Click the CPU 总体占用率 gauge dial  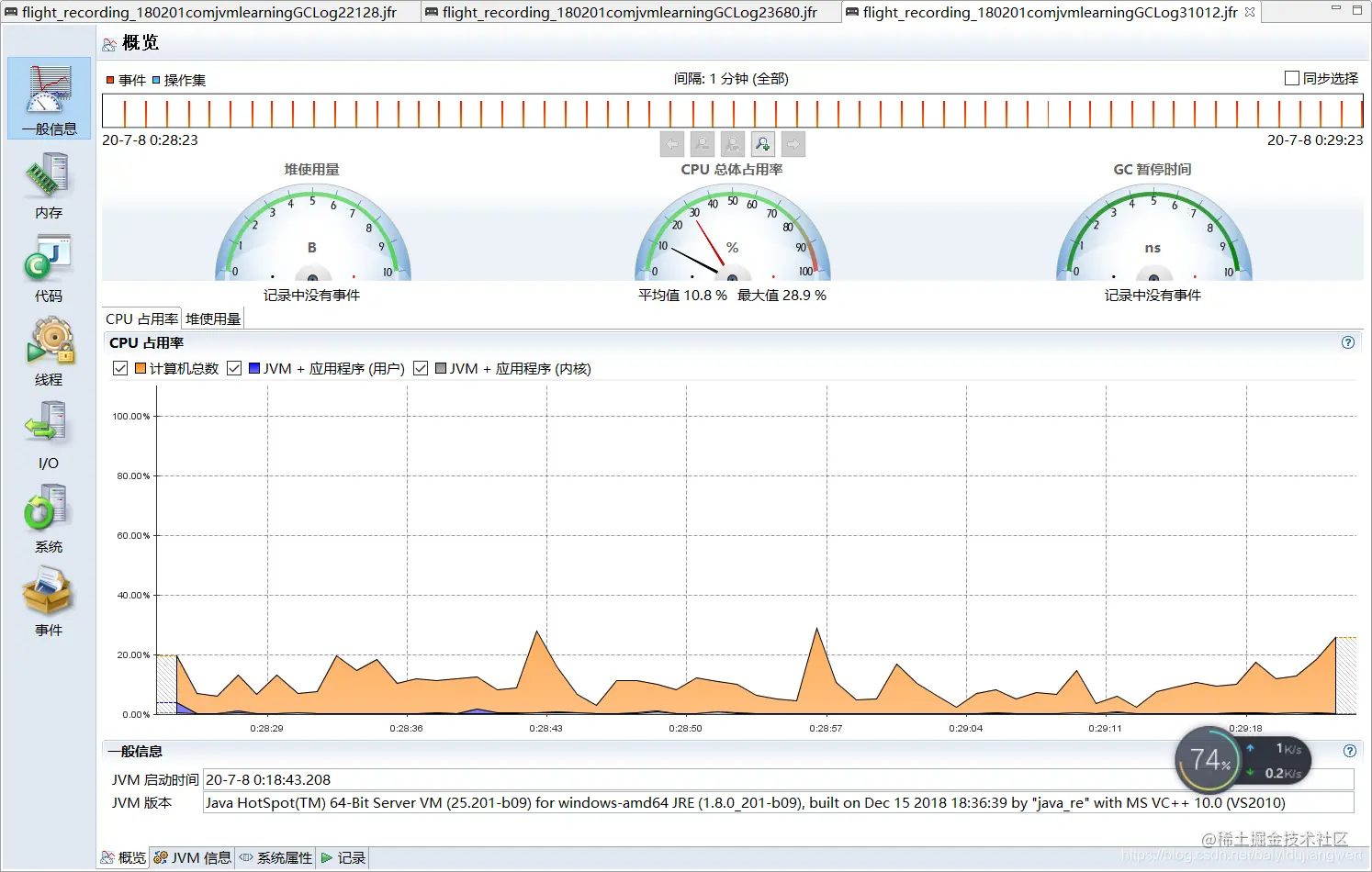tap(732, 234)
